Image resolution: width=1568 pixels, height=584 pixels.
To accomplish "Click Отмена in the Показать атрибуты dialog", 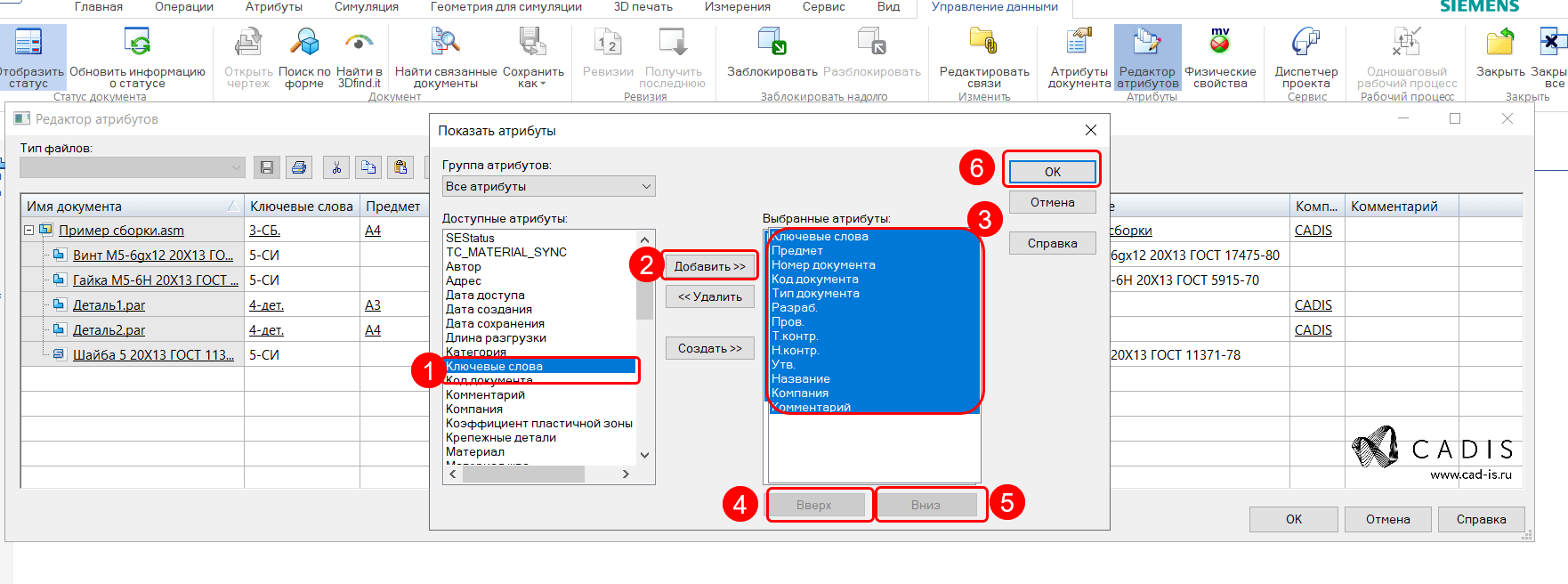I will 1052,202.
